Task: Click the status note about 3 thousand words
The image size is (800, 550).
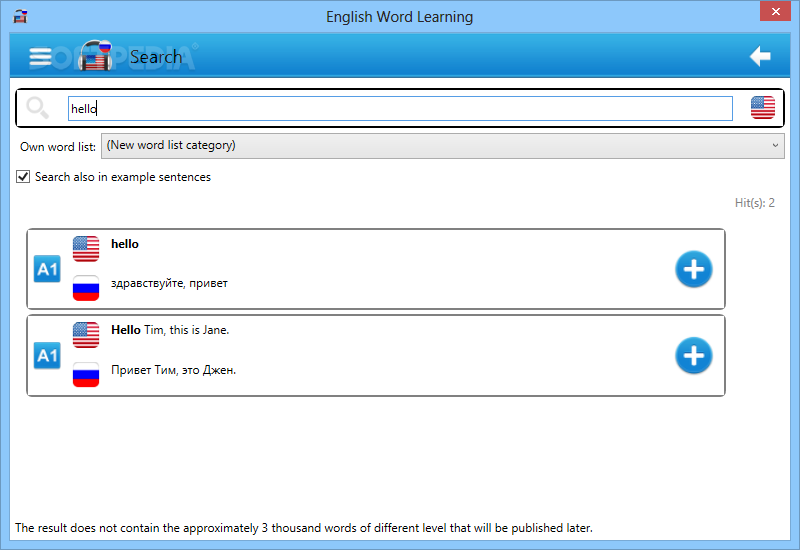Action: pyautogui.click(x=304, y=528)
